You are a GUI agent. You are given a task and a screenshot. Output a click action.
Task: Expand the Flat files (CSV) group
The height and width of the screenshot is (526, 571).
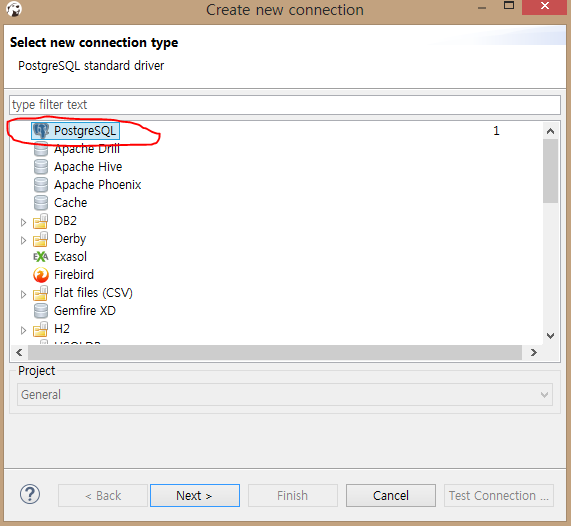point(23,294)
